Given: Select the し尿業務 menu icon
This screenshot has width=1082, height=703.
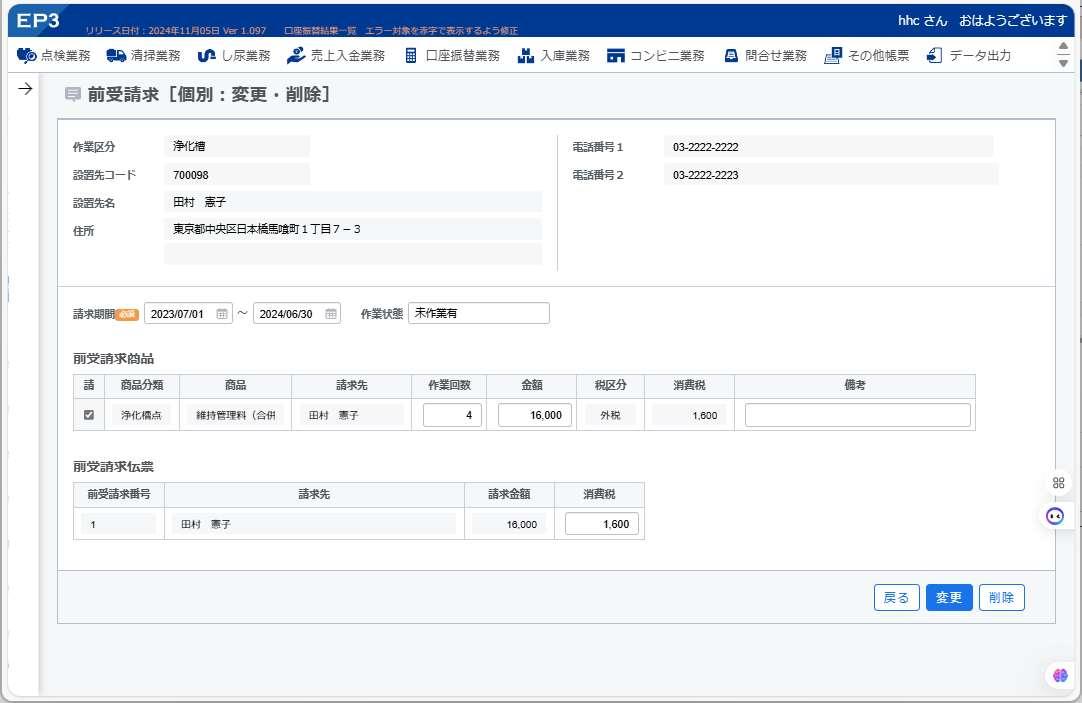Looking at the screenshot, I should 206,55.
